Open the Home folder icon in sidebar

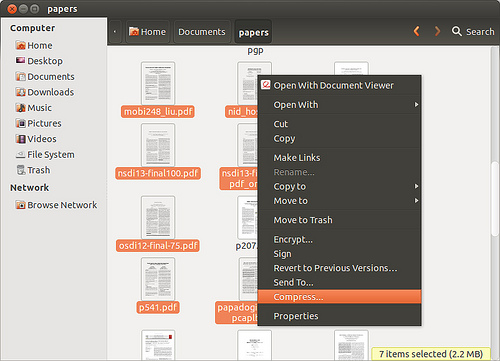[21, 45]
